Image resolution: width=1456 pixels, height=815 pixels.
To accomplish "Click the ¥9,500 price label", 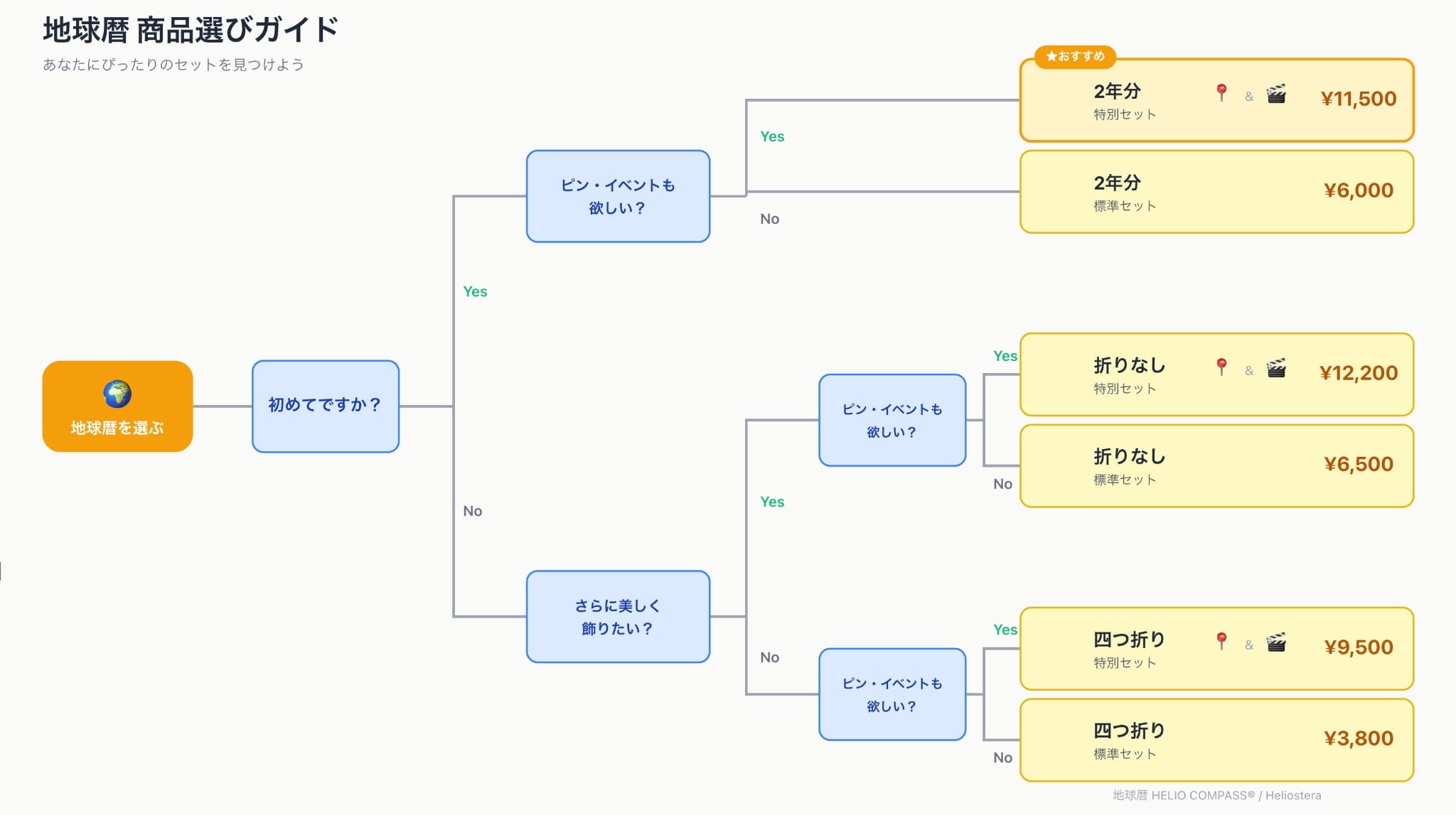I will 1358,647.
